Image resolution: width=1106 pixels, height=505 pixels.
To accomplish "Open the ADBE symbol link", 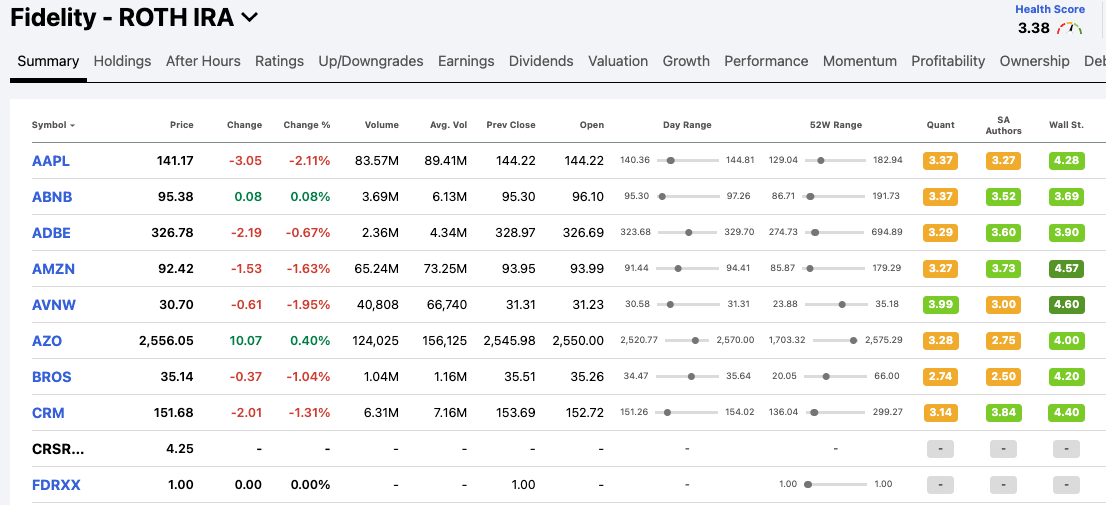I will coord(51,233).
